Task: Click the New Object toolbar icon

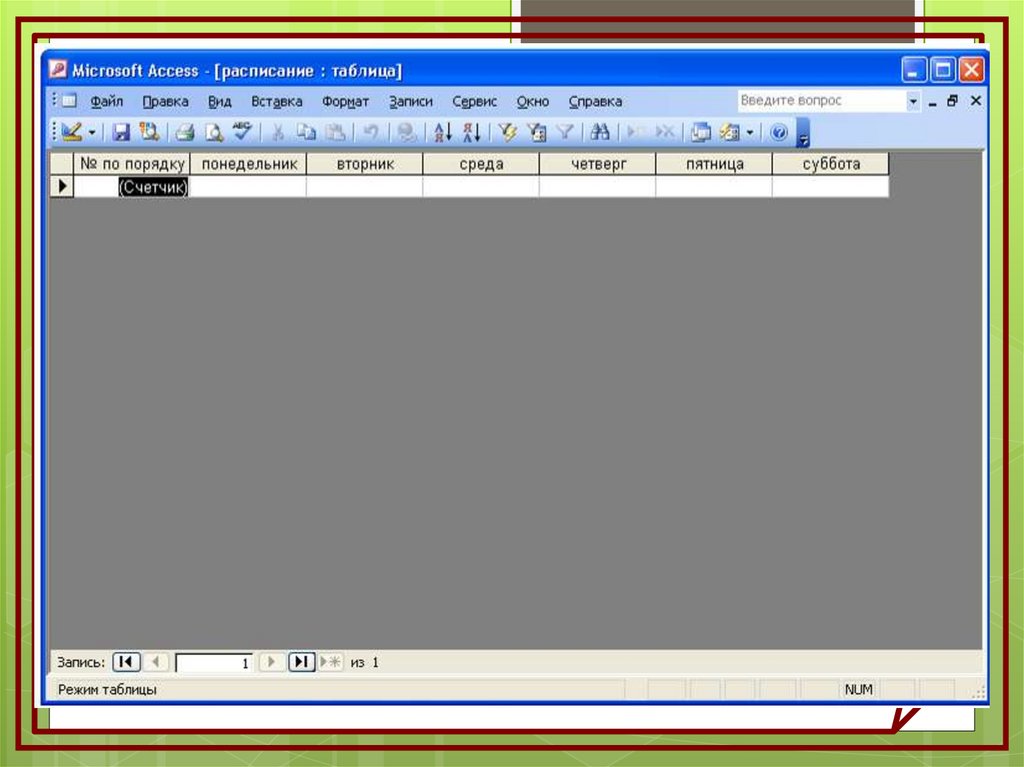Action: pyautogui.click(x=729, y=133)
